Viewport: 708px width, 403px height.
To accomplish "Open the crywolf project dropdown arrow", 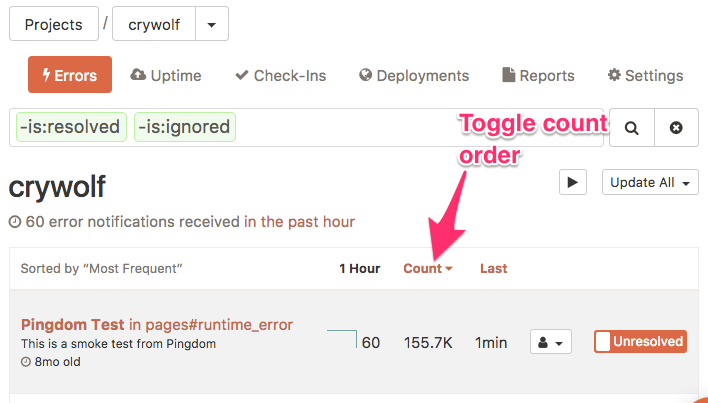I will [210, 25].
